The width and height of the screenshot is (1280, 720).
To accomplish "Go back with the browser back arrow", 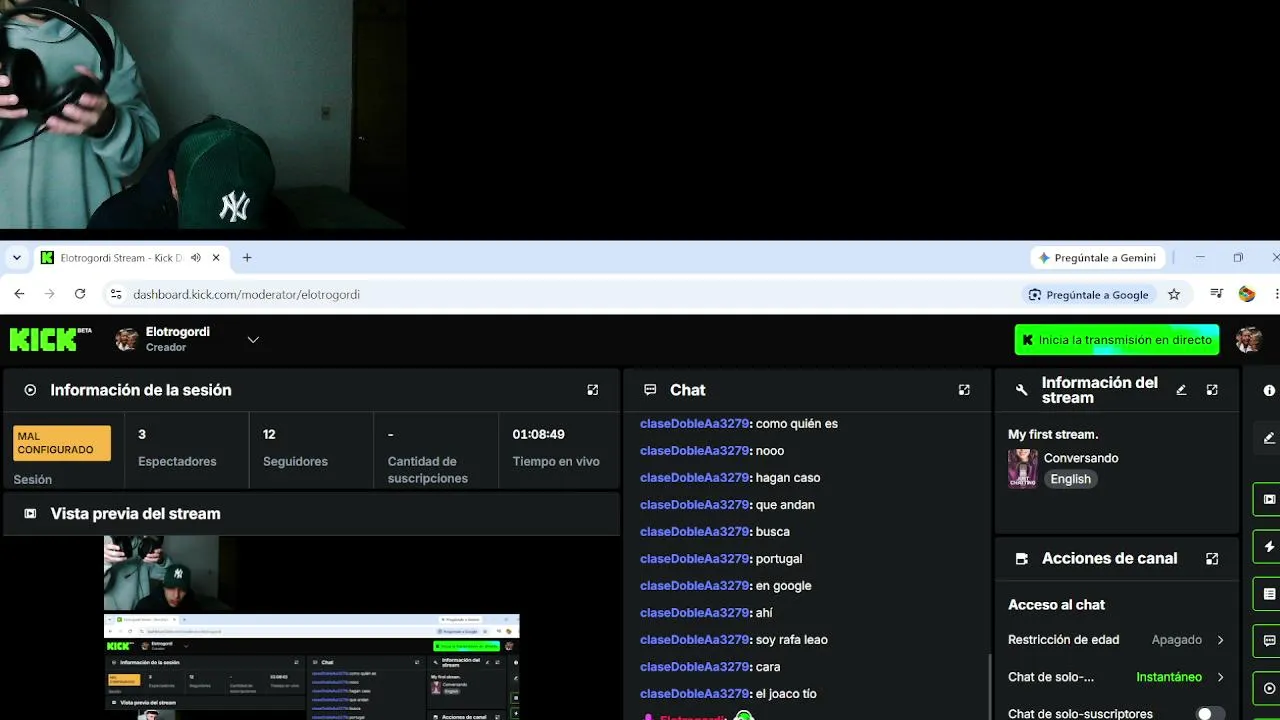I will tap(19, 294).
